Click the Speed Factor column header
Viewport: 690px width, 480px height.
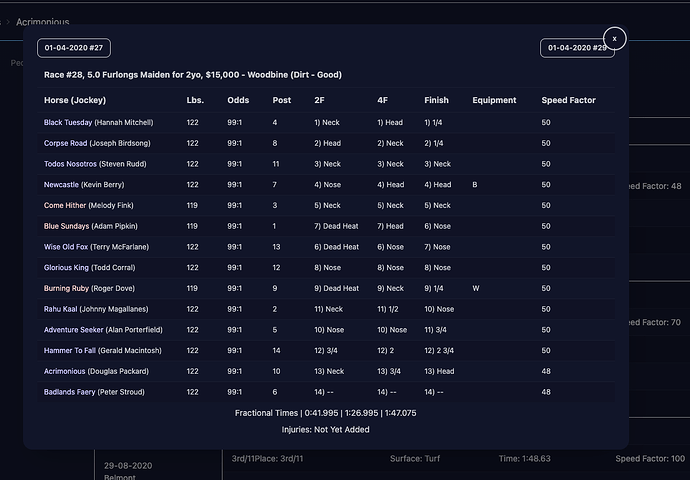[x=568, y=100]
